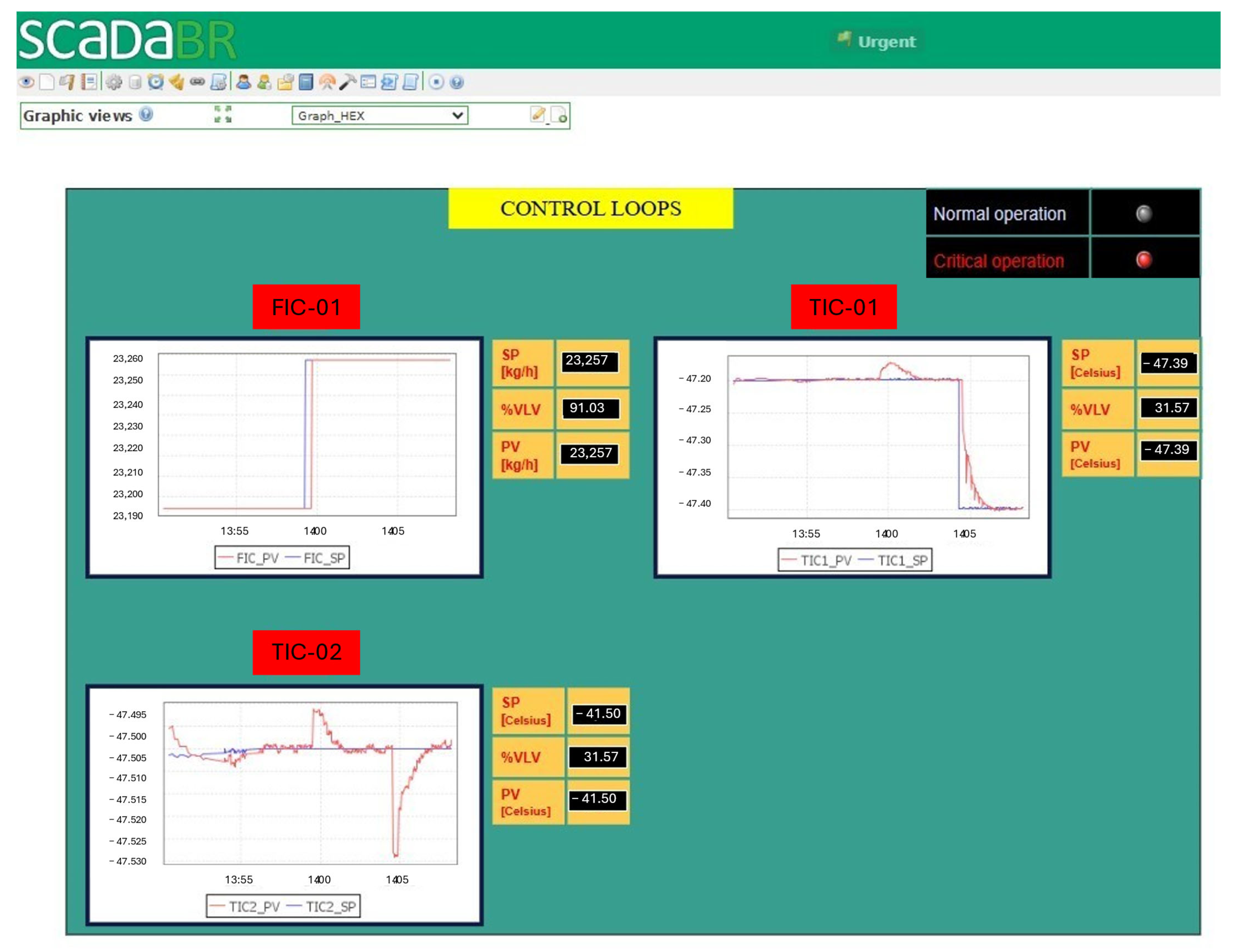1235x952 pixels.
Task: Open the users icon in toolbar
Action: (244, 83)
